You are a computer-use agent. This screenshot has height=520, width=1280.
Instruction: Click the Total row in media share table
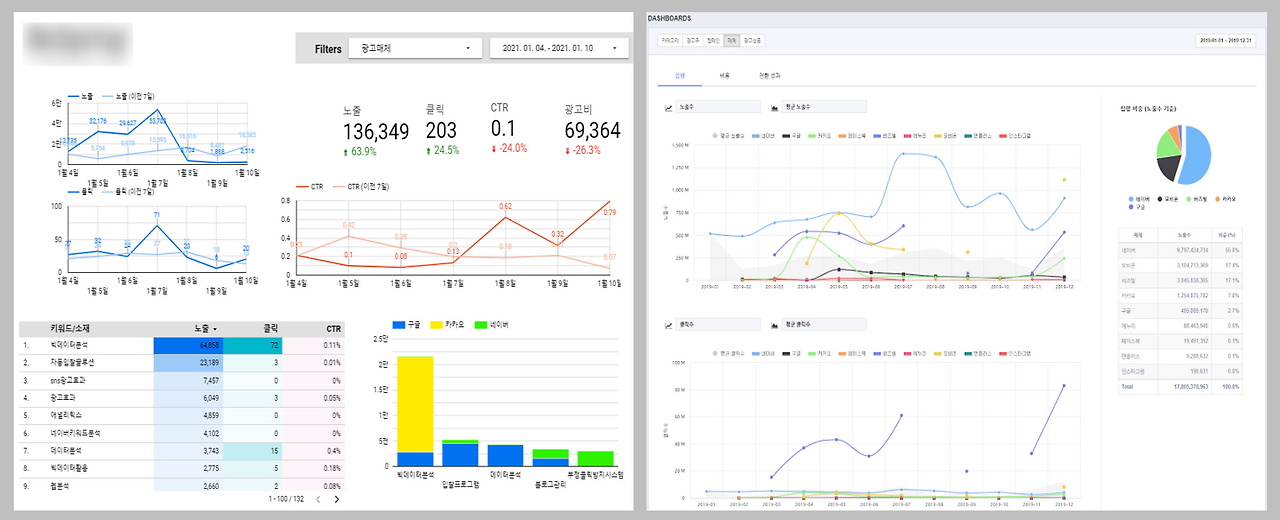click(1182, 385)
